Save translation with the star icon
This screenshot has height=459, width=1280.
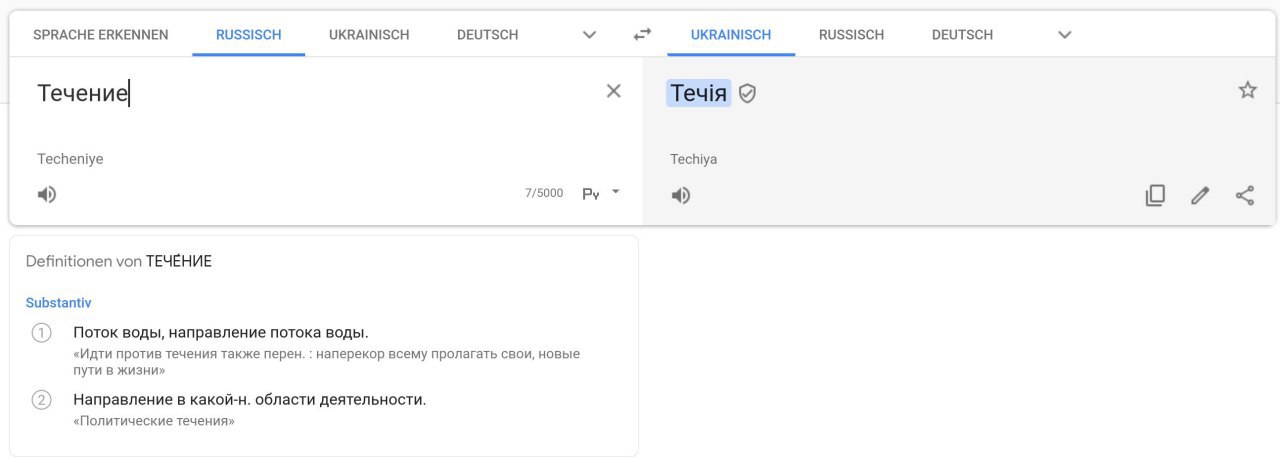1247,91
